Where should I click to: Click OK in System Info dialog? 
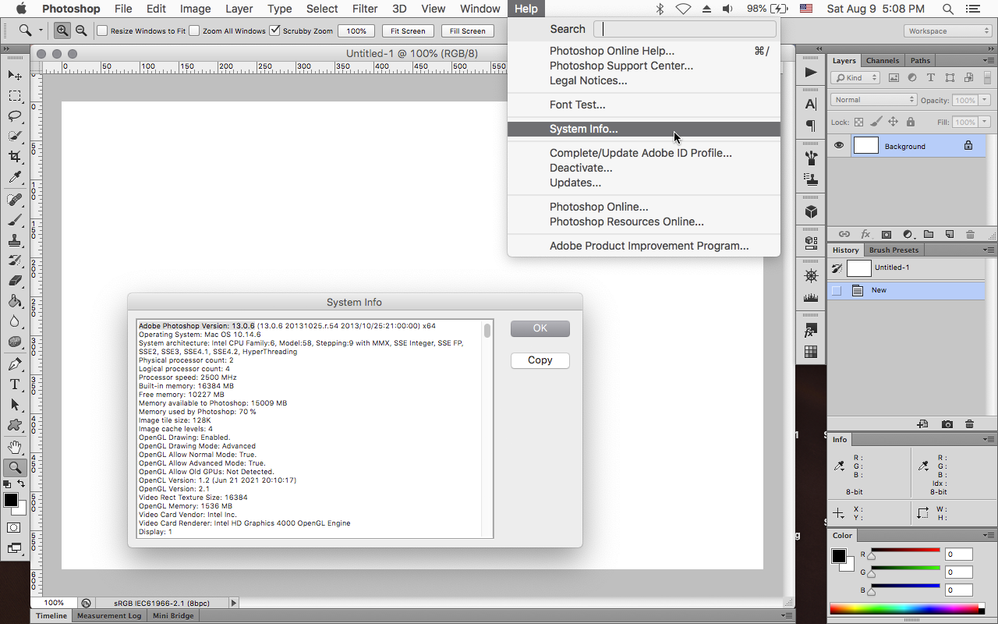(x=540, y=329)
